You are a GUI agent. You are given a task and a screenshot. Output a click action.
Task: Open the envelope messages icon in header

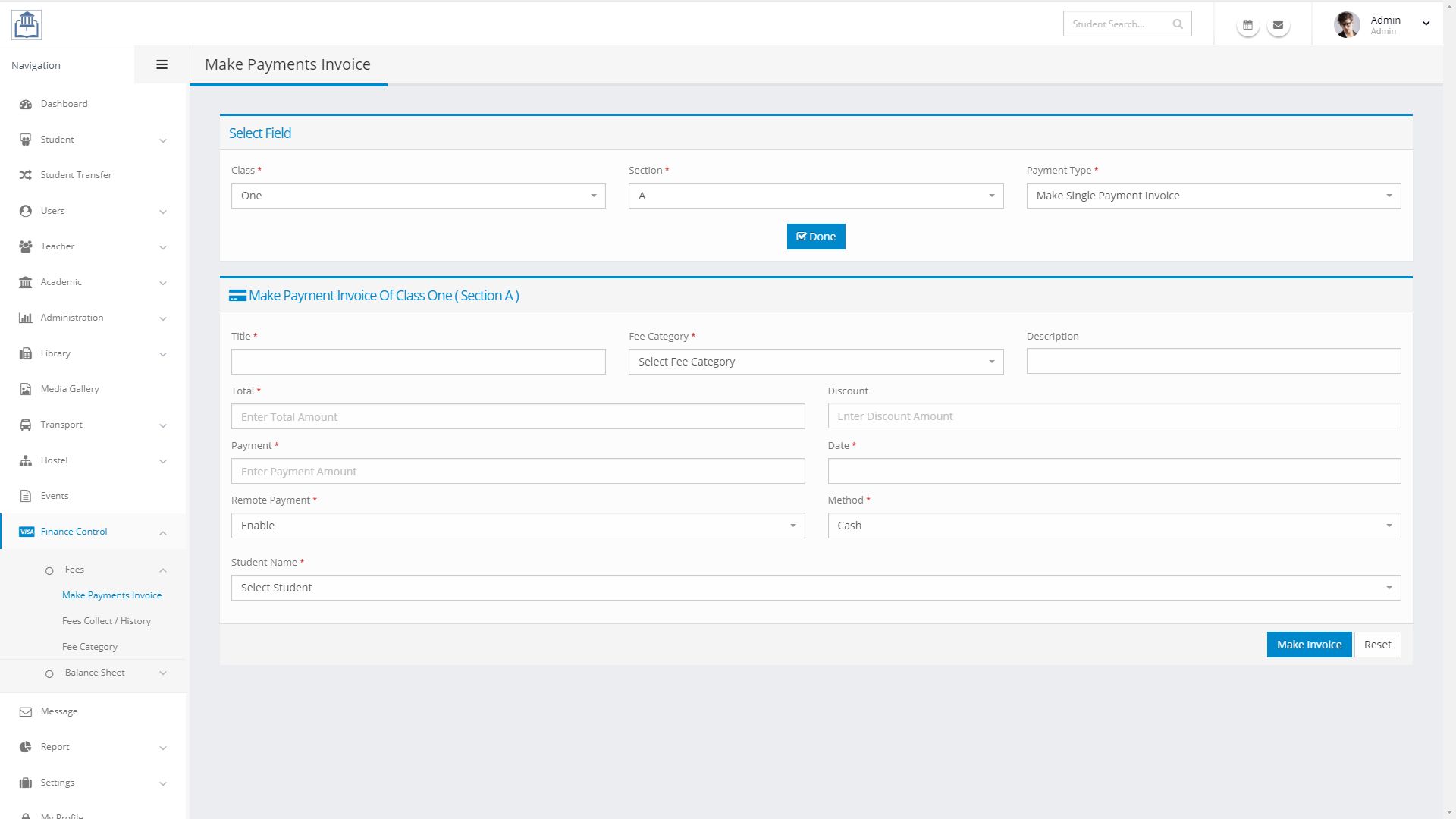click(1278, 25)
